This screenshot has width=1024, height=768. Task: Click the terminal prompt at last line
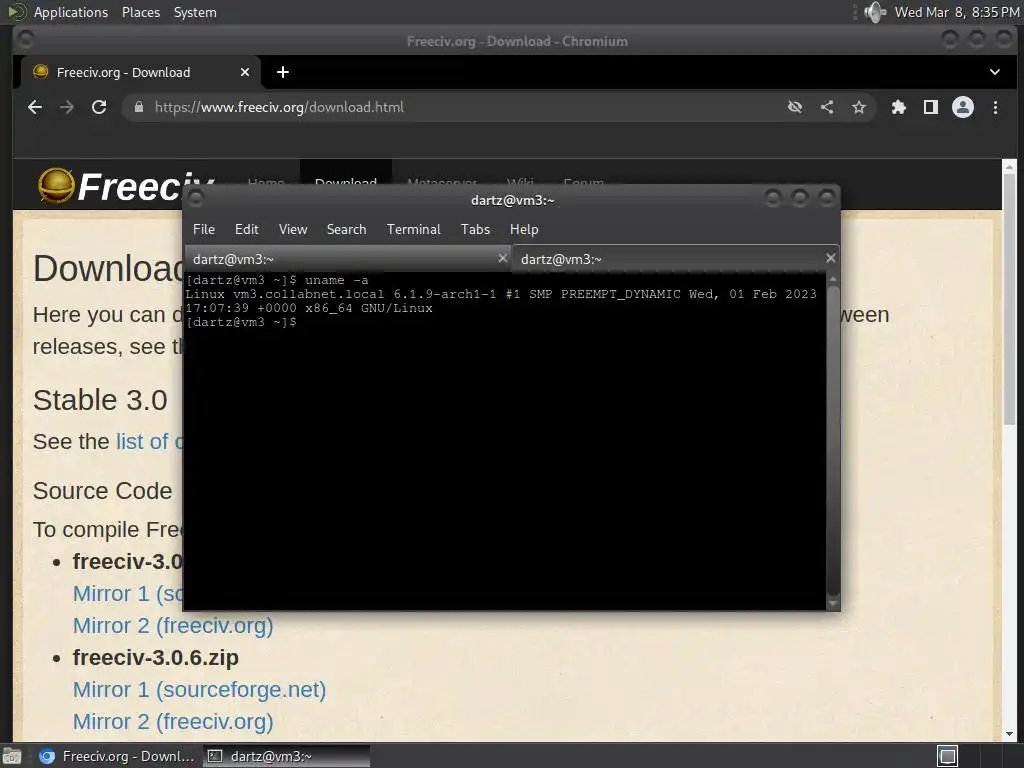(242, 322)
